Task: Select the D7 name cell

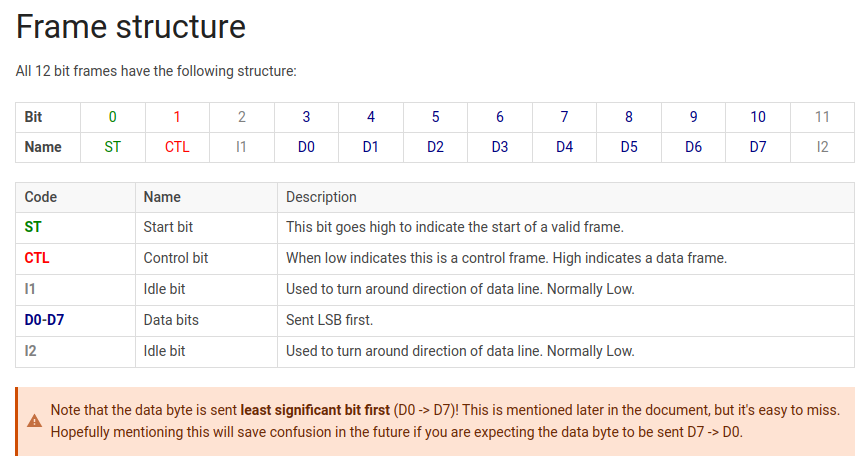Action: [758, 147]
